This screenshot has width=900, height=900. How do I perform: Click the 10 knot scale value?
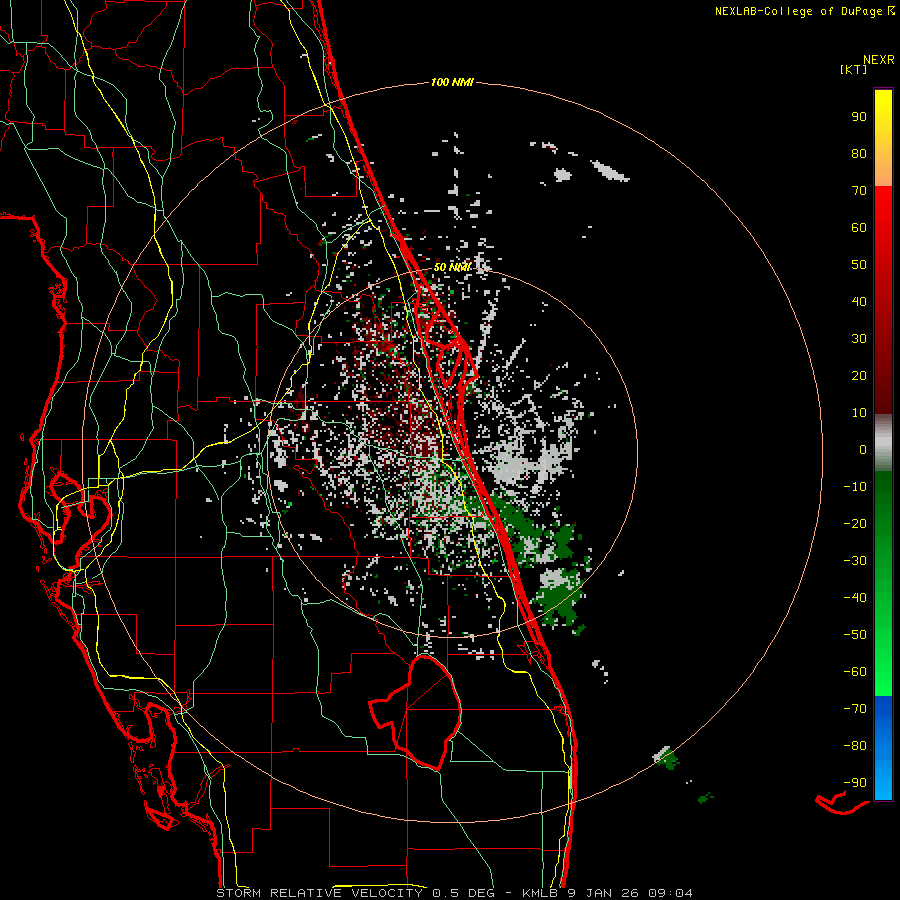coord(859,413)
